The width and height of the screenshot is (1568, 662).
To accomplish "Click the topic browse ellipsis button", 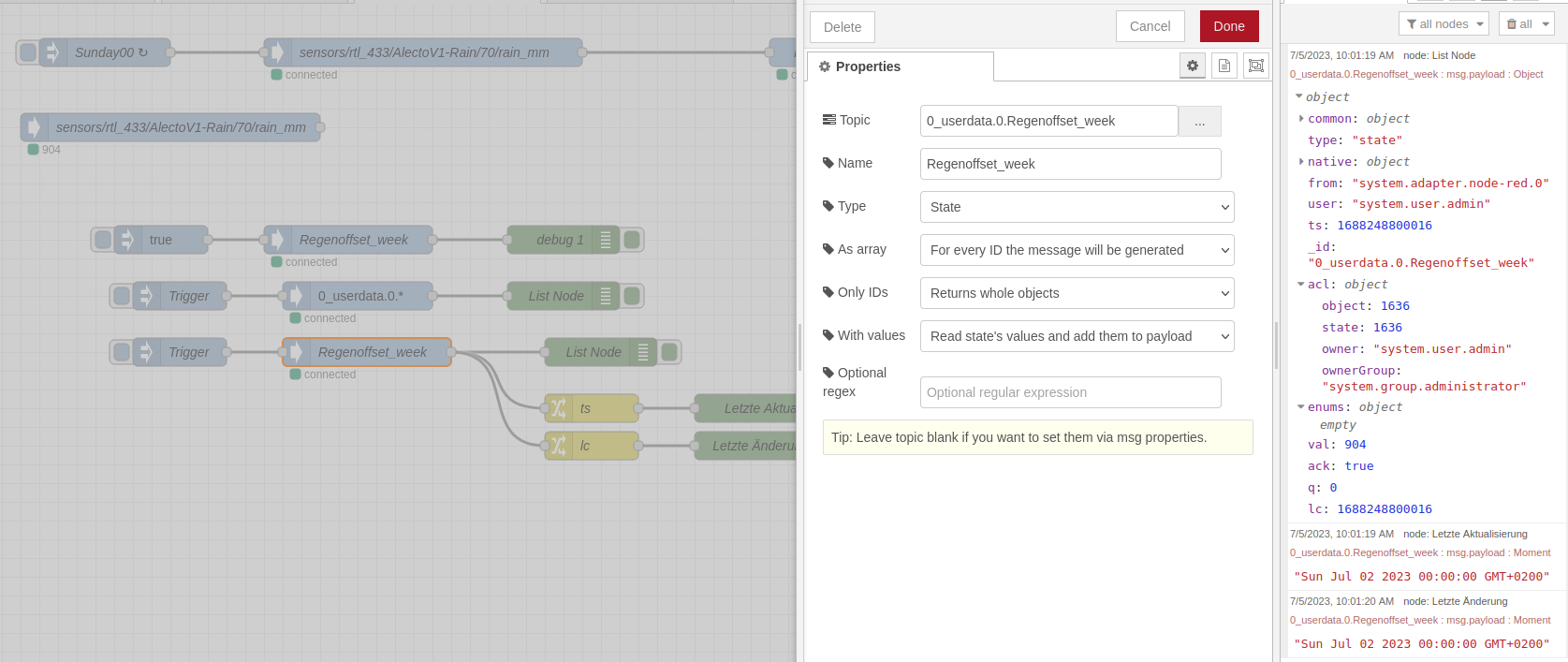I will (1199, 122).
